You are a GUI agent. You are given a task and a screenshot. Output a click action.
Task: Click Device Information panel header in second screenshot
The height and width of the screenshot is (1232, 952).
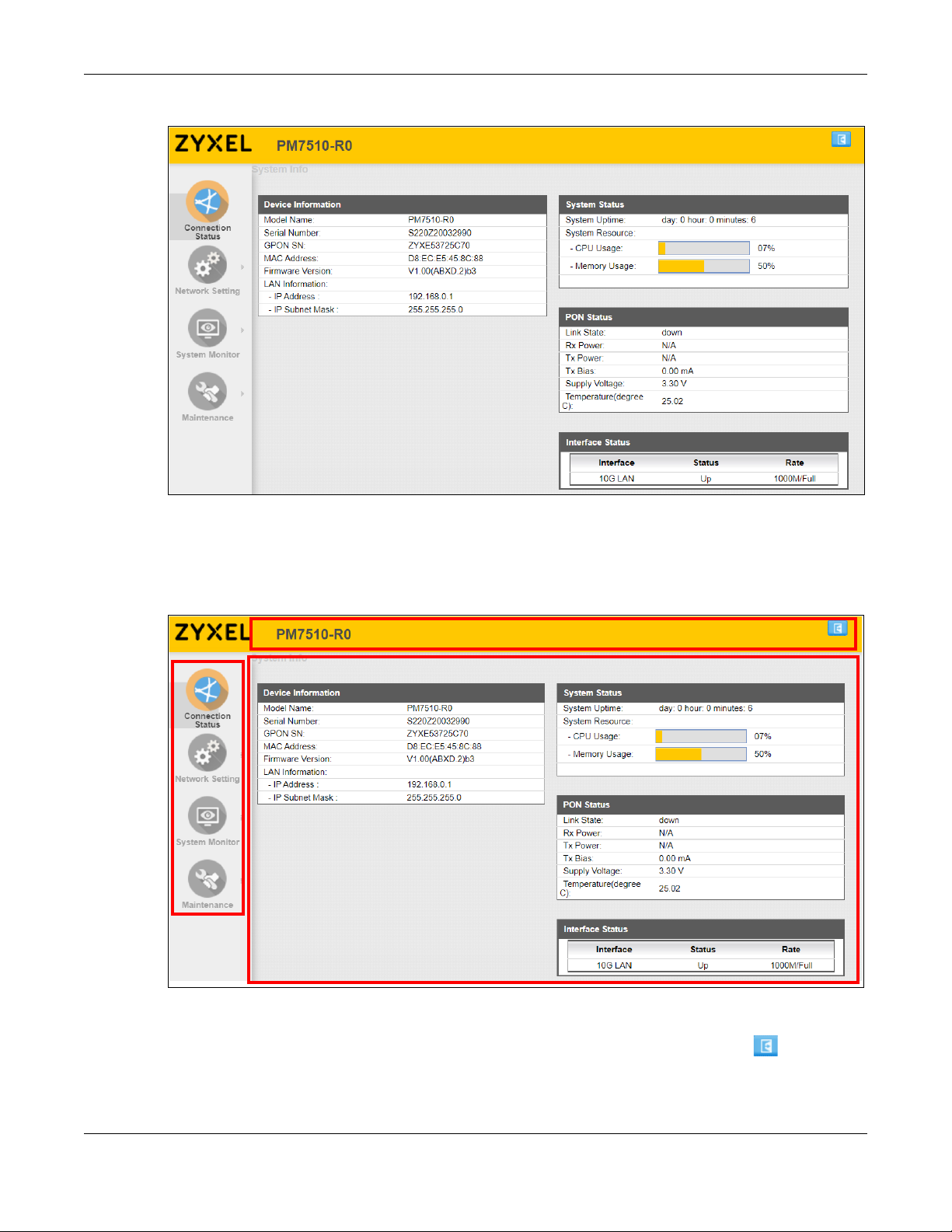coord(401,693)
